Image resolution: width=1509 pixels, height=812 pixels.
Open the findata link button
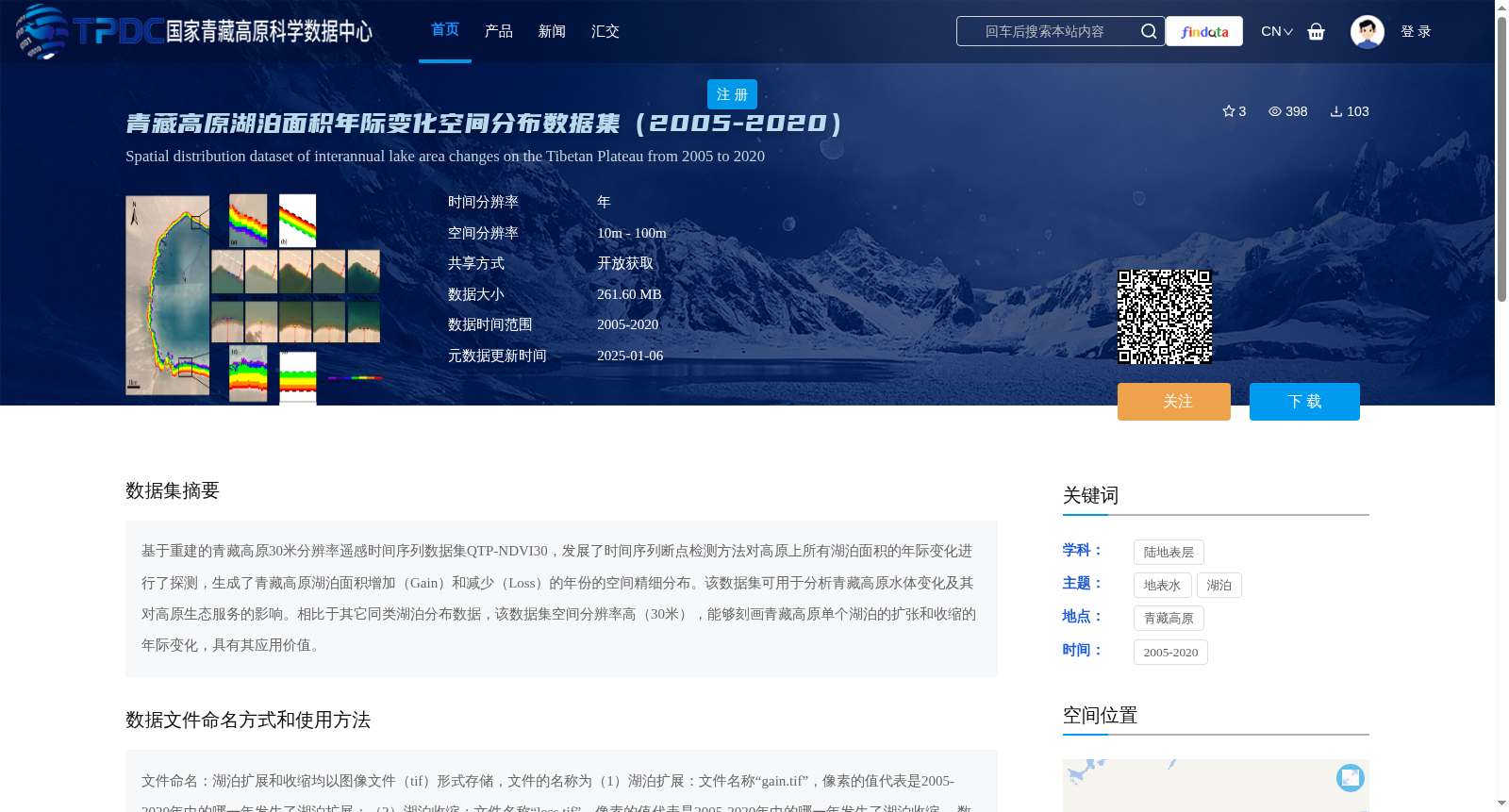[1204, 31]
